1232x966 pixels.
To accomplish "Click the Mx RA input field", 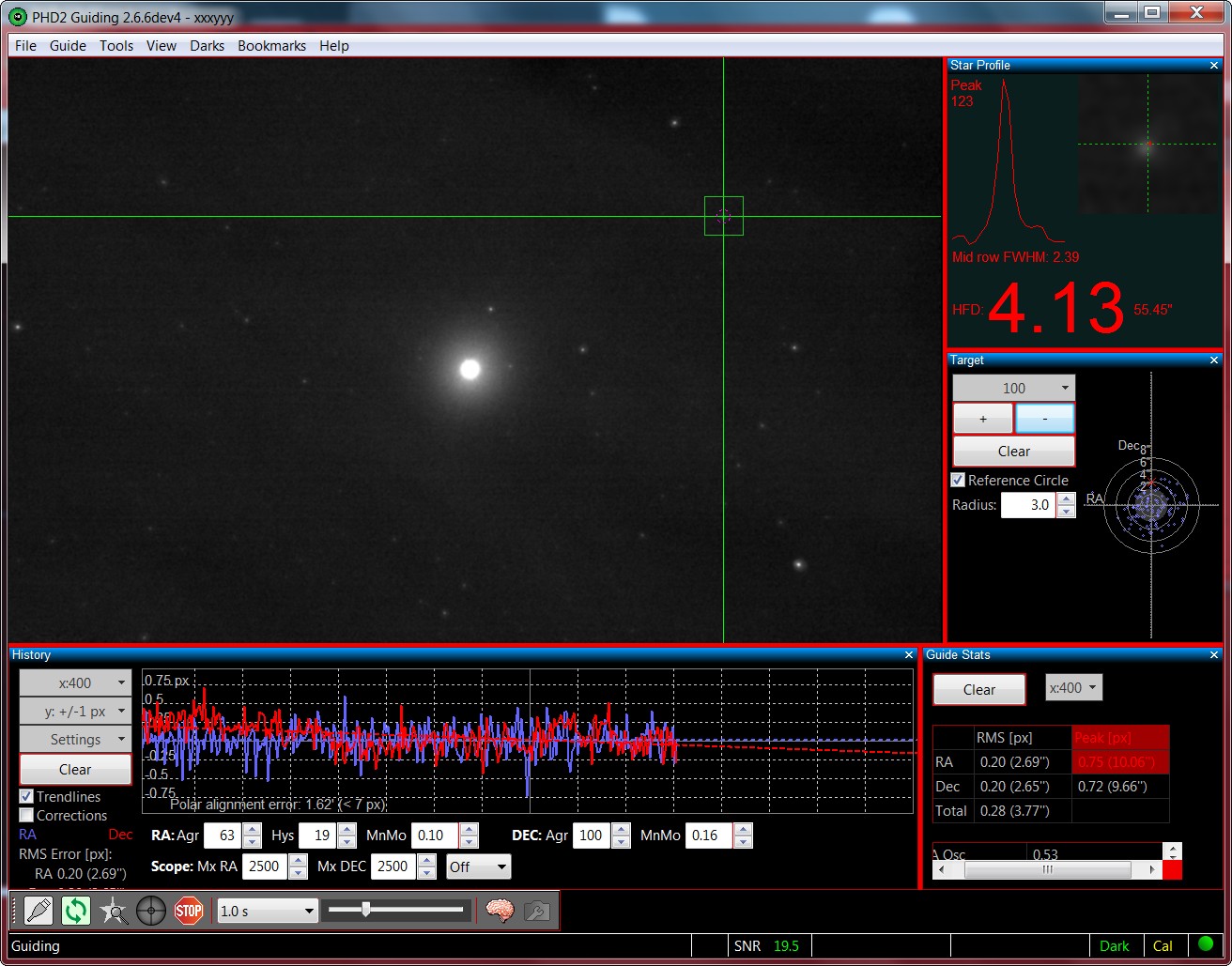I will (x=265, y=866).
